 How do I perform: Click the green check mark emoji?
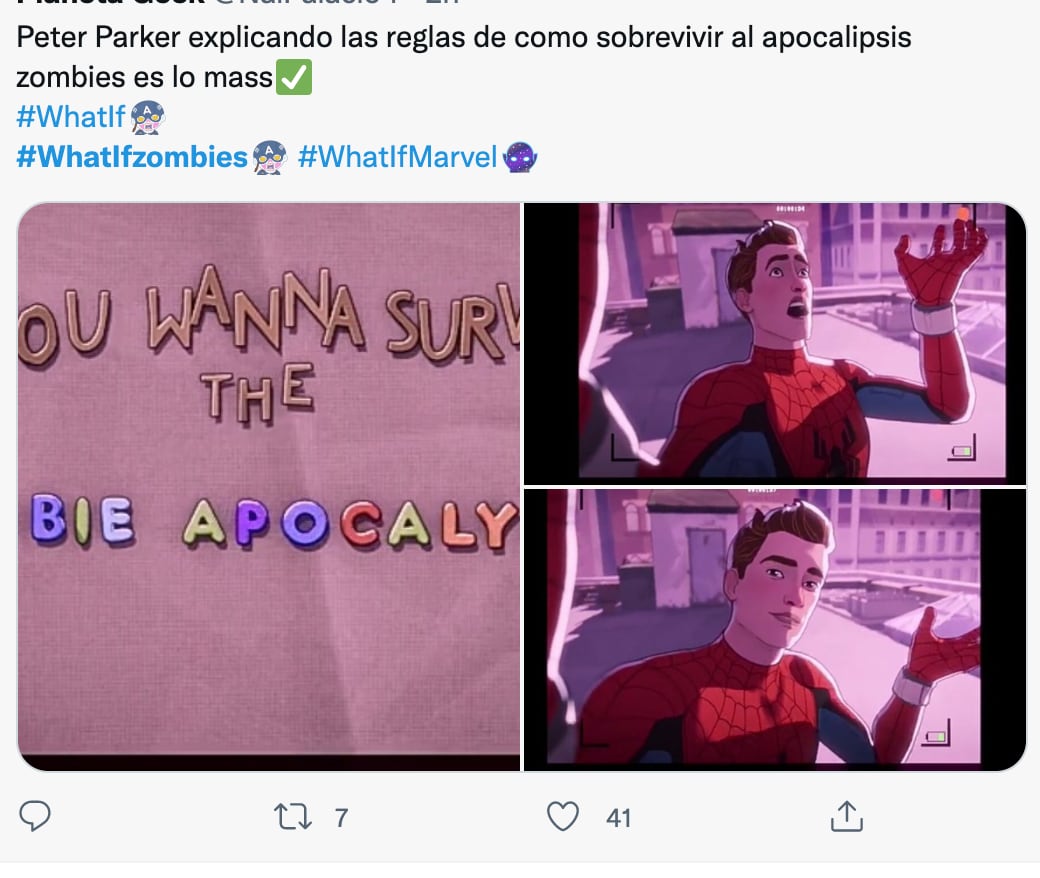[x=294, y=77]
